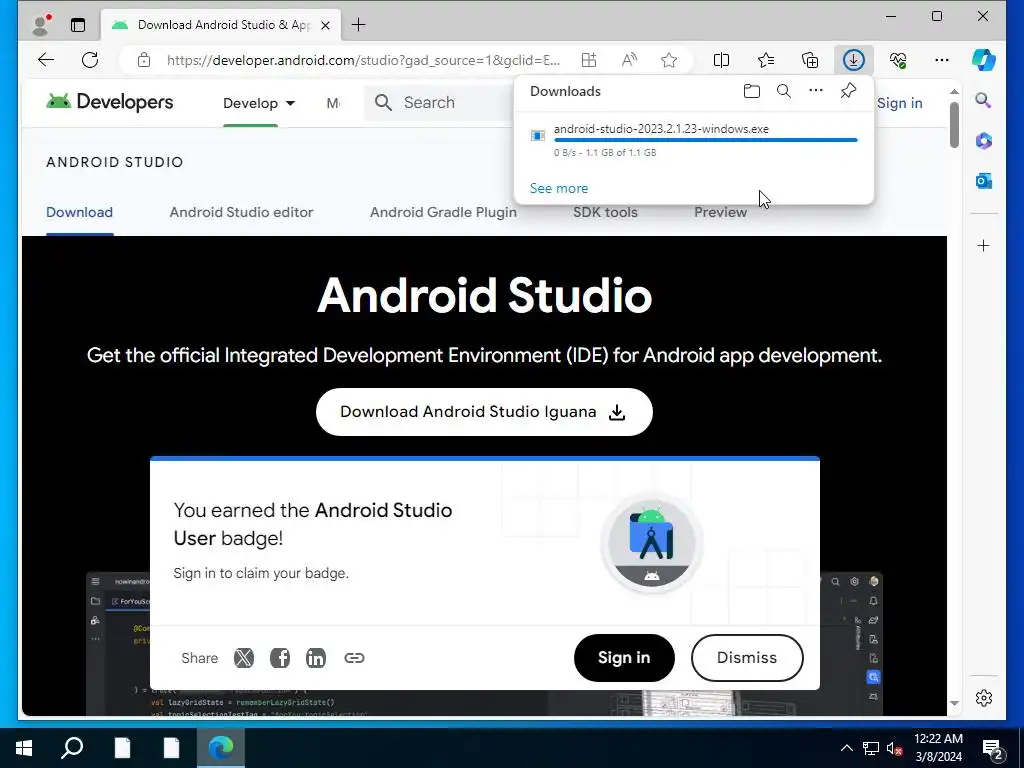Toggle the Downloads toolbar button
The width and height of the screenshot is (1024, 768).
(x=854, y=60)
